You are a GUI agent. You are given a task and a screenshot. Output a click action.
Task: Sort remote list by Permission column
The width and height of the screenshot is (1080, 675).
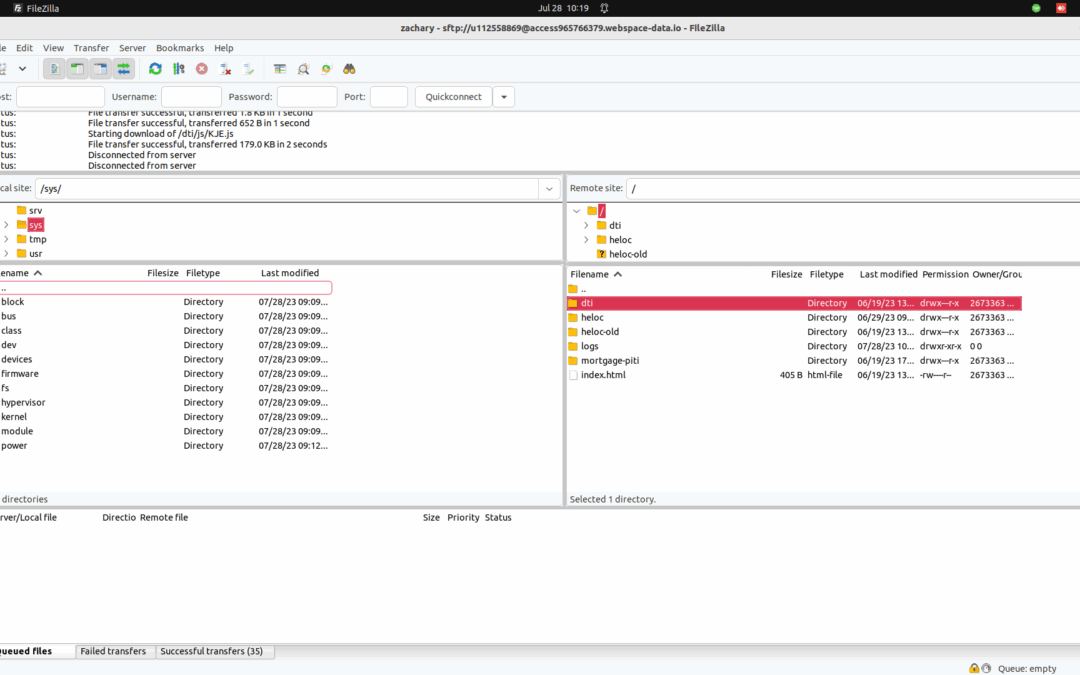point(945,274)
